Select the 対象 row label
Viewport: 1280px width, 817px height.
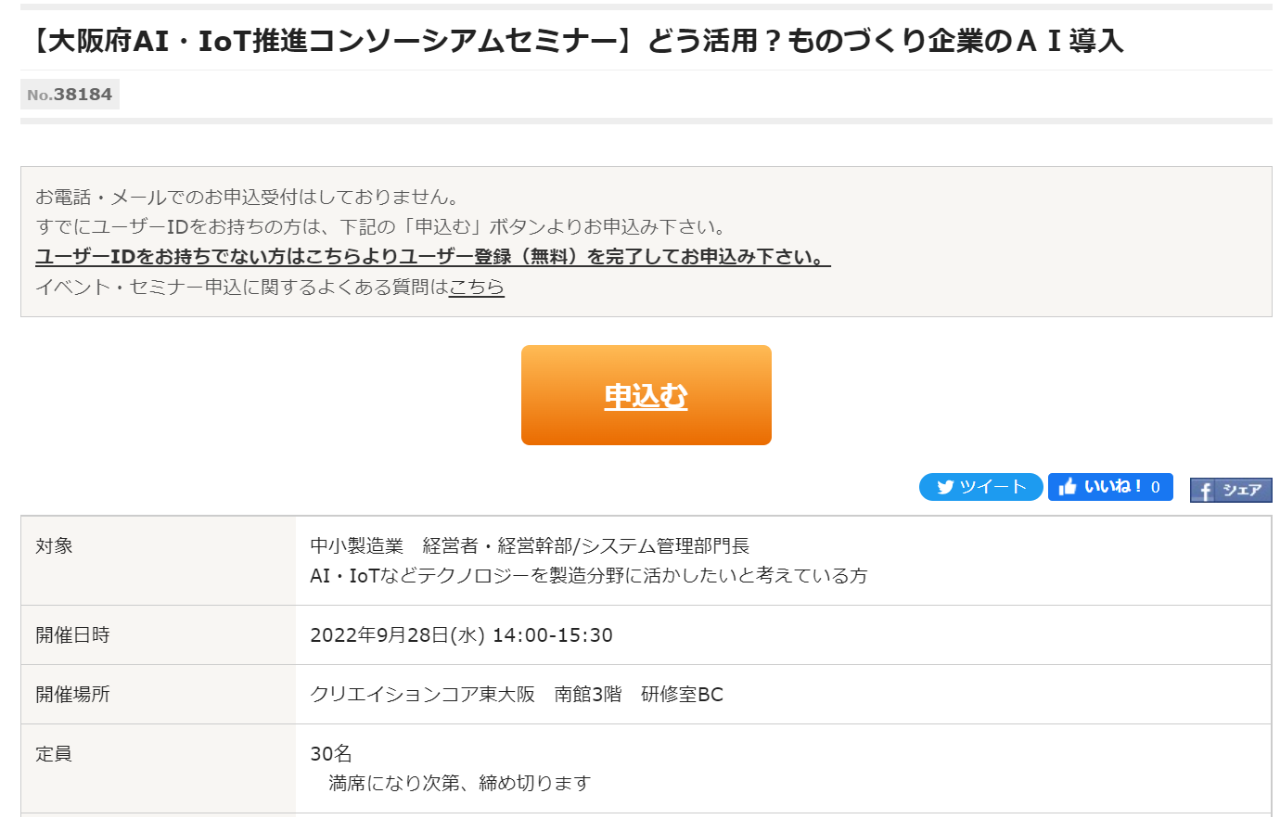55,546
